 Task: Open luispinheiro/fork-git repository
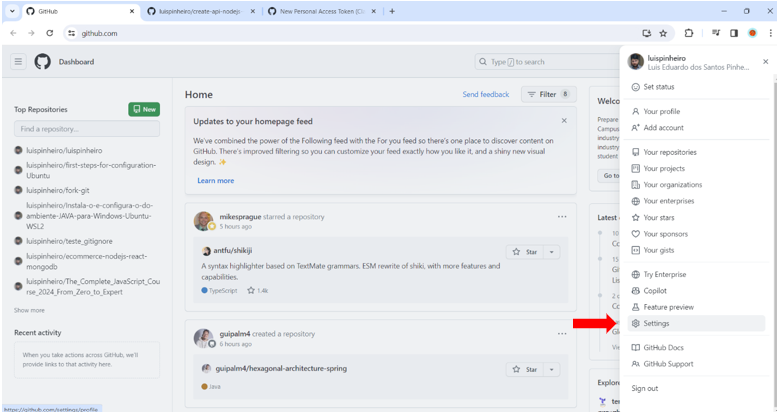coord(58,190)
